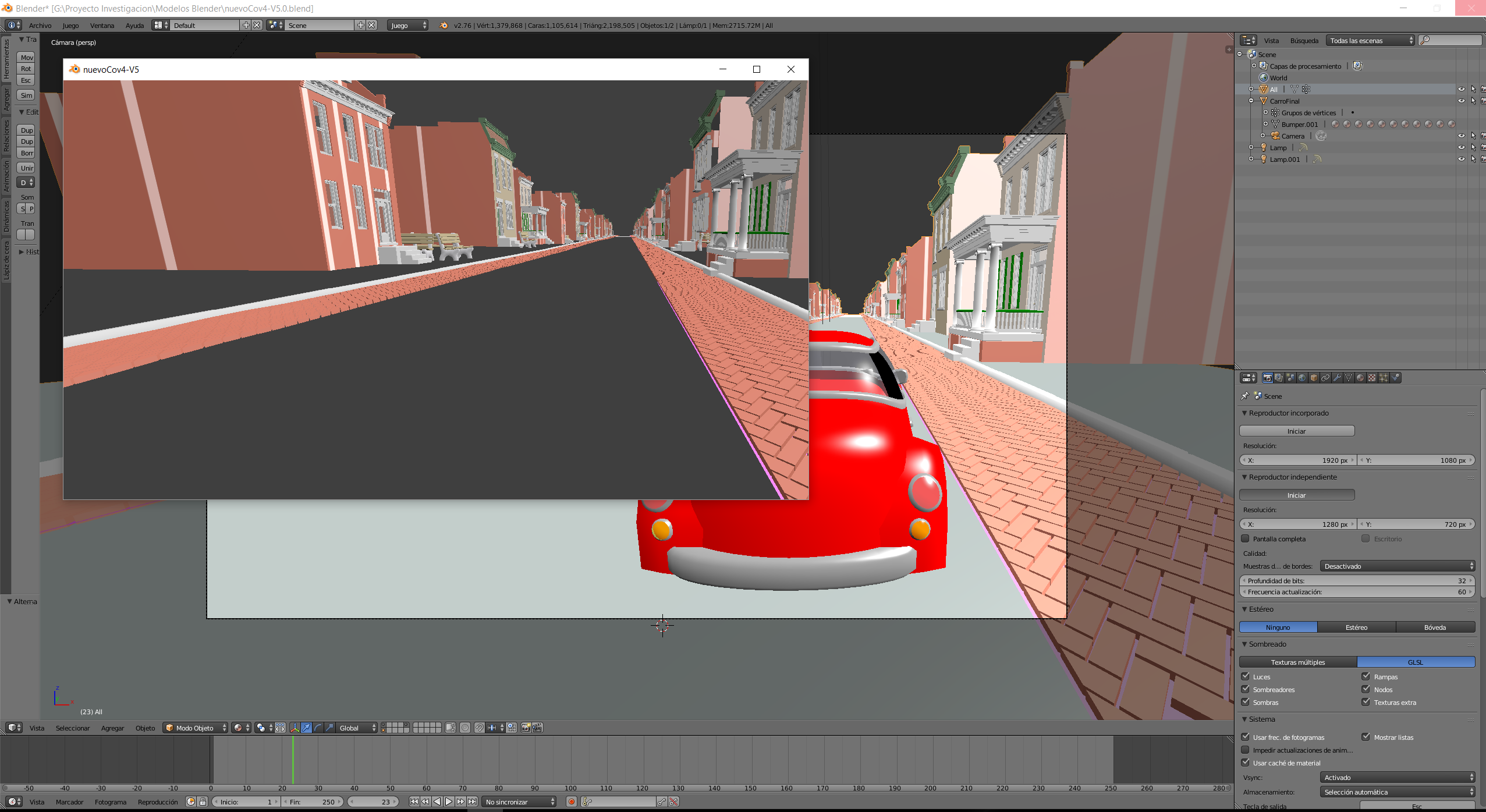Screen dimensions: 1486x812
Task: Click the OpenGL render image camera icon
Action: 526,728
